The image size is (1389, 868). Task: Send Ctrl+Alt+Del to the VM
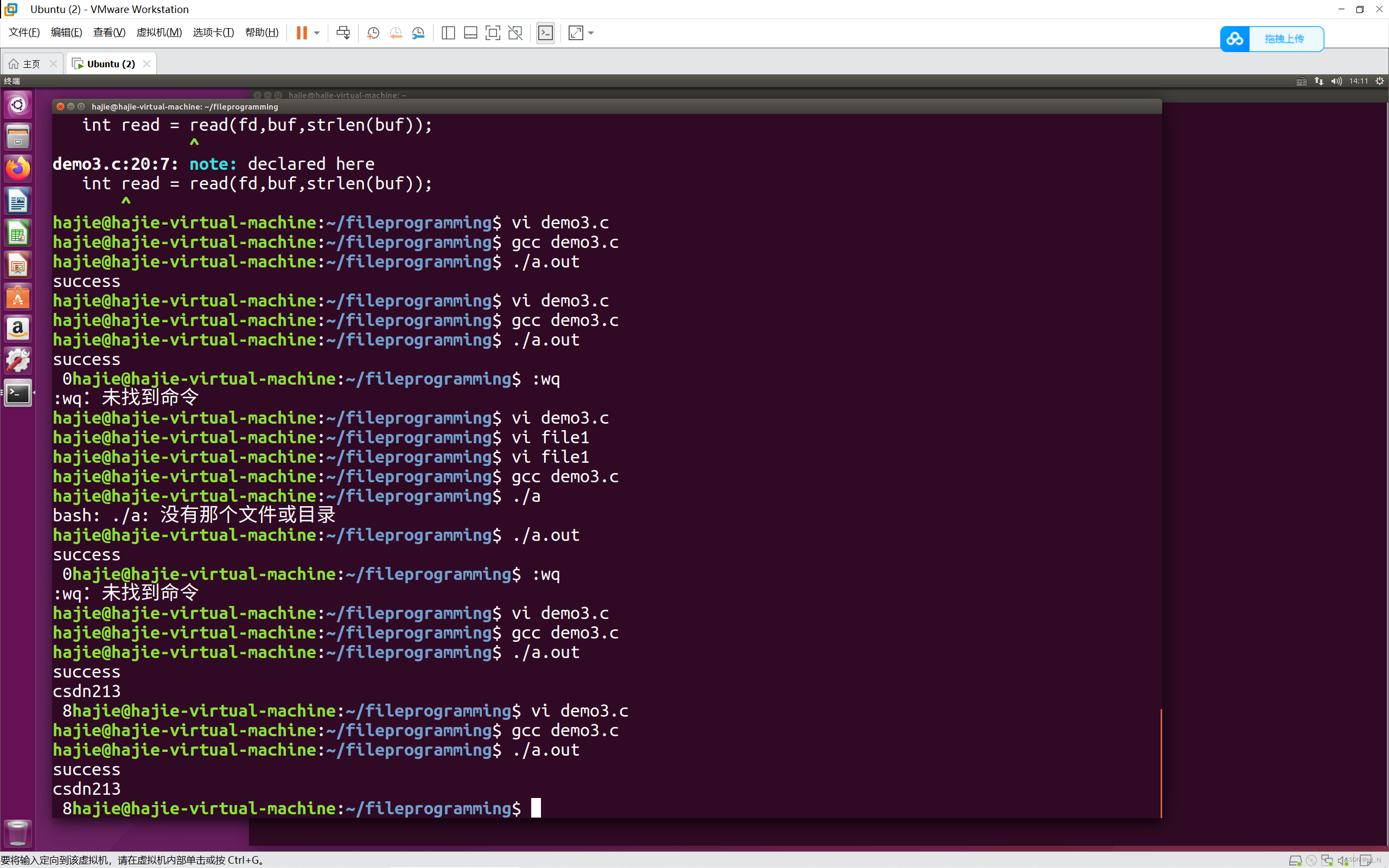point(343,33)
